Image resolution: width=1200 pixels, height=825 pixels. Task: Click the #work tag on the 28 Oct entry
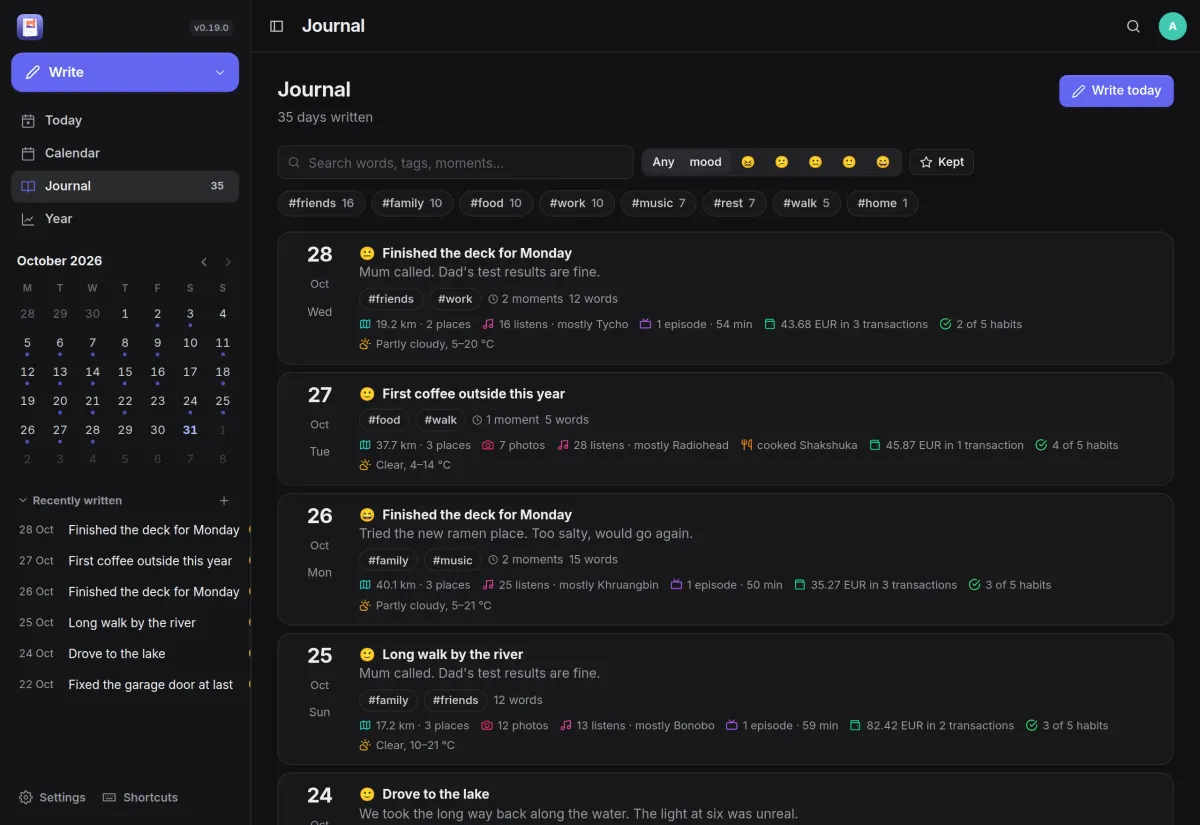[x=456, y=299]
